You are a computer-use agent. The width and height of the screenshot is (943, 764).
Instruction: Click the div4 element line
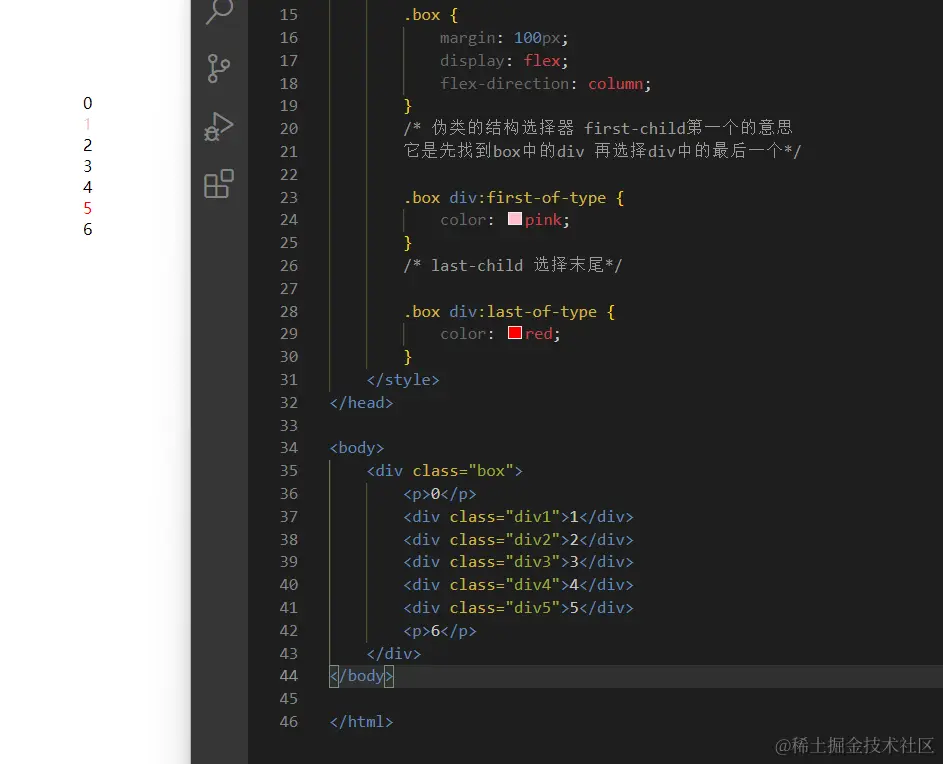click(518, 584)
